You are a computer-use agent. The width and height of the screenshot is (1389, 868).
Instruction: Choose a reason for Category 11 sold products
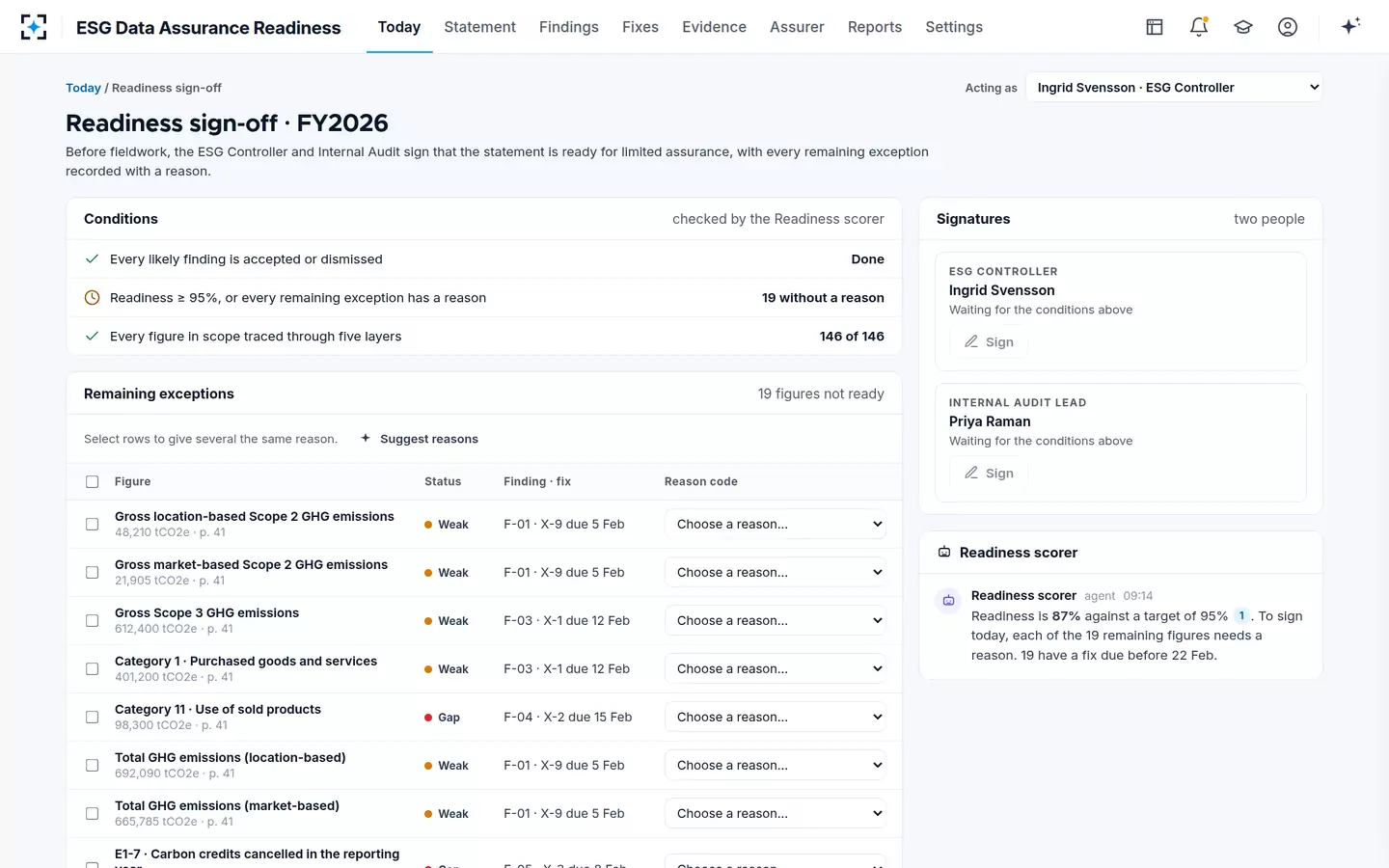[776, 718]
